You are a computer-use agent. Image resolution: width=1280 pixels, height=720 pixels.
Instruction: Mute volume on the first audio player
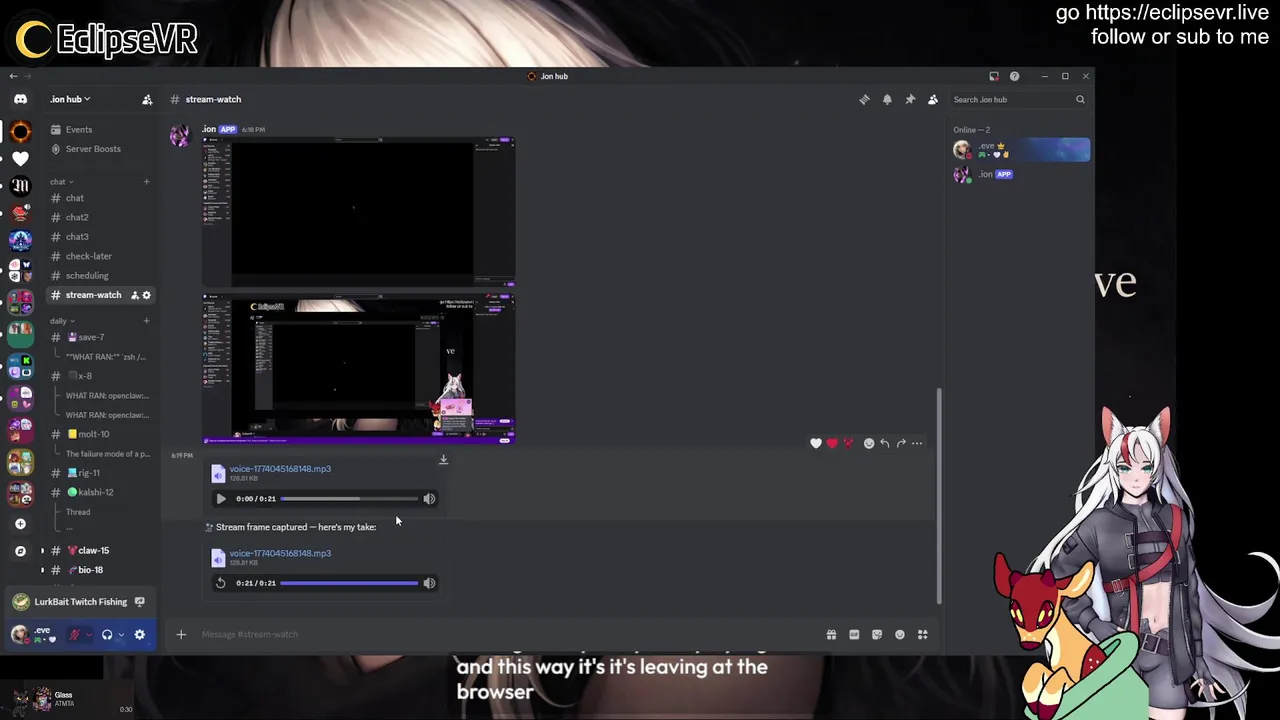pos(429,498)
